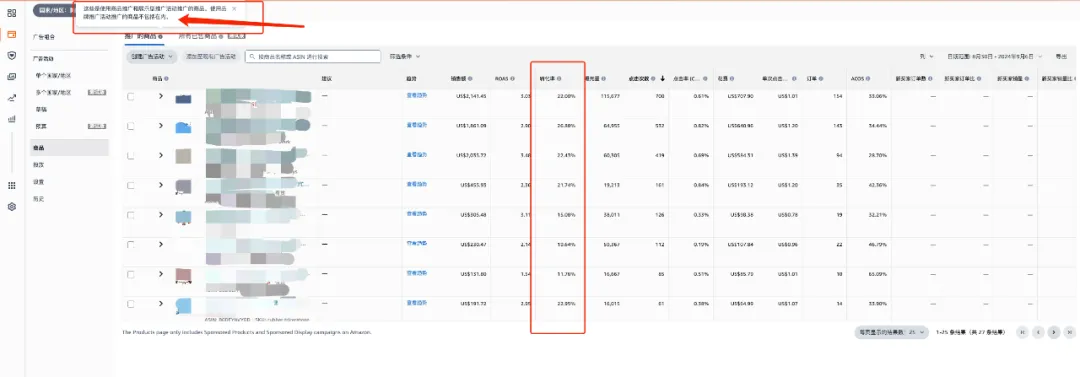Open the 列 columns dropdown

pyautogui.click(x=926, y=57)
